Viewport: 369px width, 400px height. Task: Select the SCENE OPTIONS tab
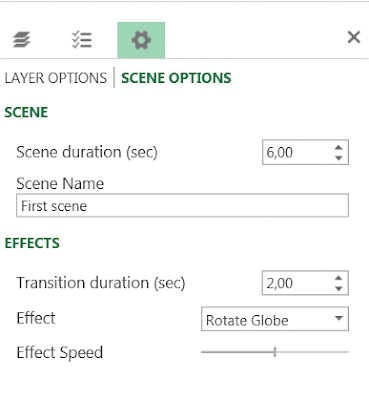[176, 78]
